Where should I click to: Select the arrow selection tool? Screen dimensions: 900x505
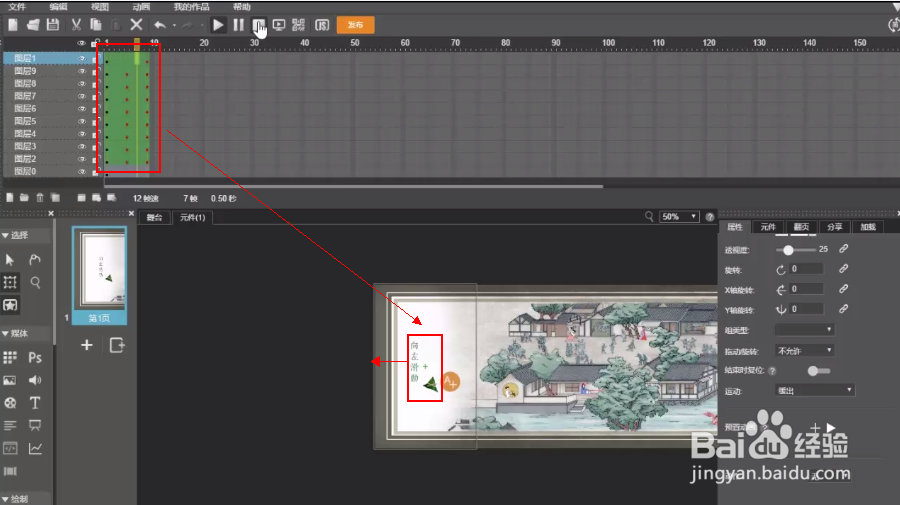(x=10, y=260)
